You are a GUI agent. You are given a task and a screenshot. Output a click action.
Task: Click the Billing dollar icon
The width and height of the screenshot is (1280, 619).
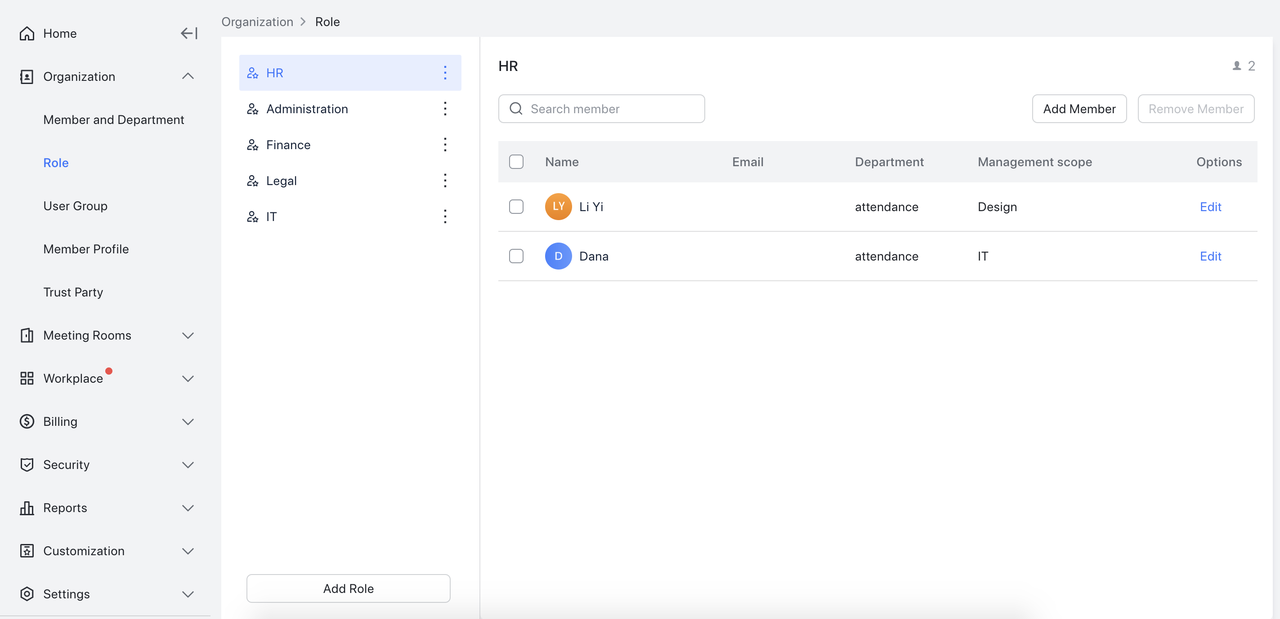point(27,422)
